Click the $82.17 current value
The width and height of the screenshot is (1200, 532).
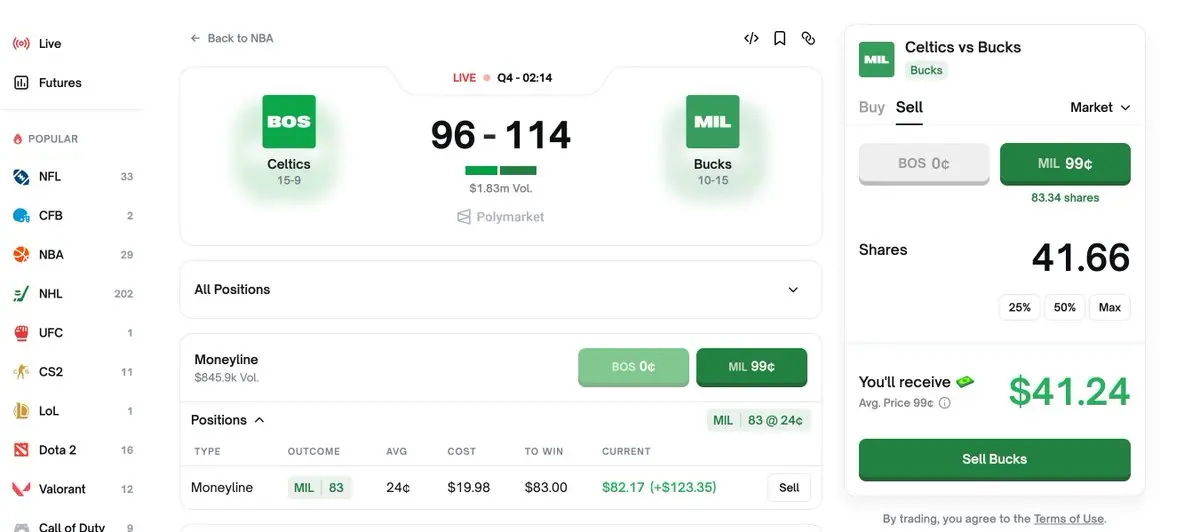click(624, 488)
